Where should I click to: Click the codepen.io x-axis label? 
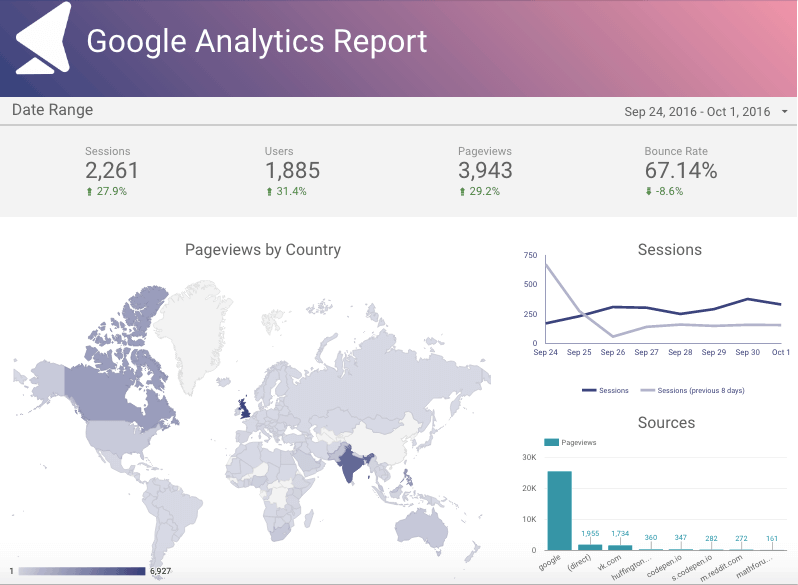(664, 566)
